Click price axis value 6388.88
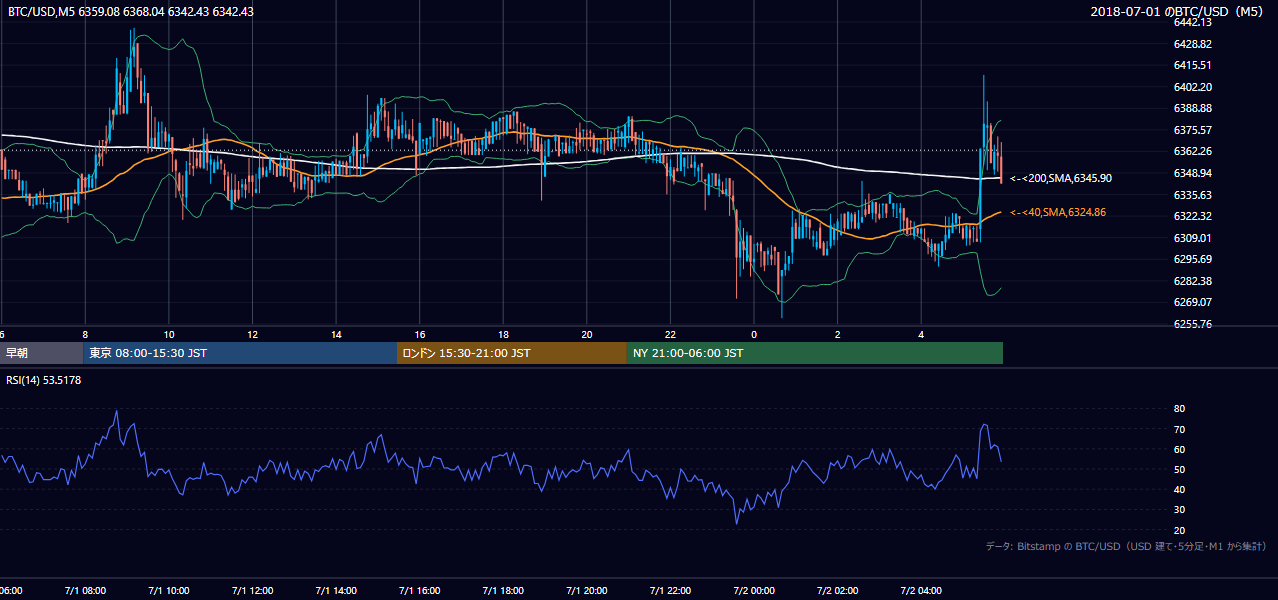Screen dimensions: 1278x600 coord(1192,108)
